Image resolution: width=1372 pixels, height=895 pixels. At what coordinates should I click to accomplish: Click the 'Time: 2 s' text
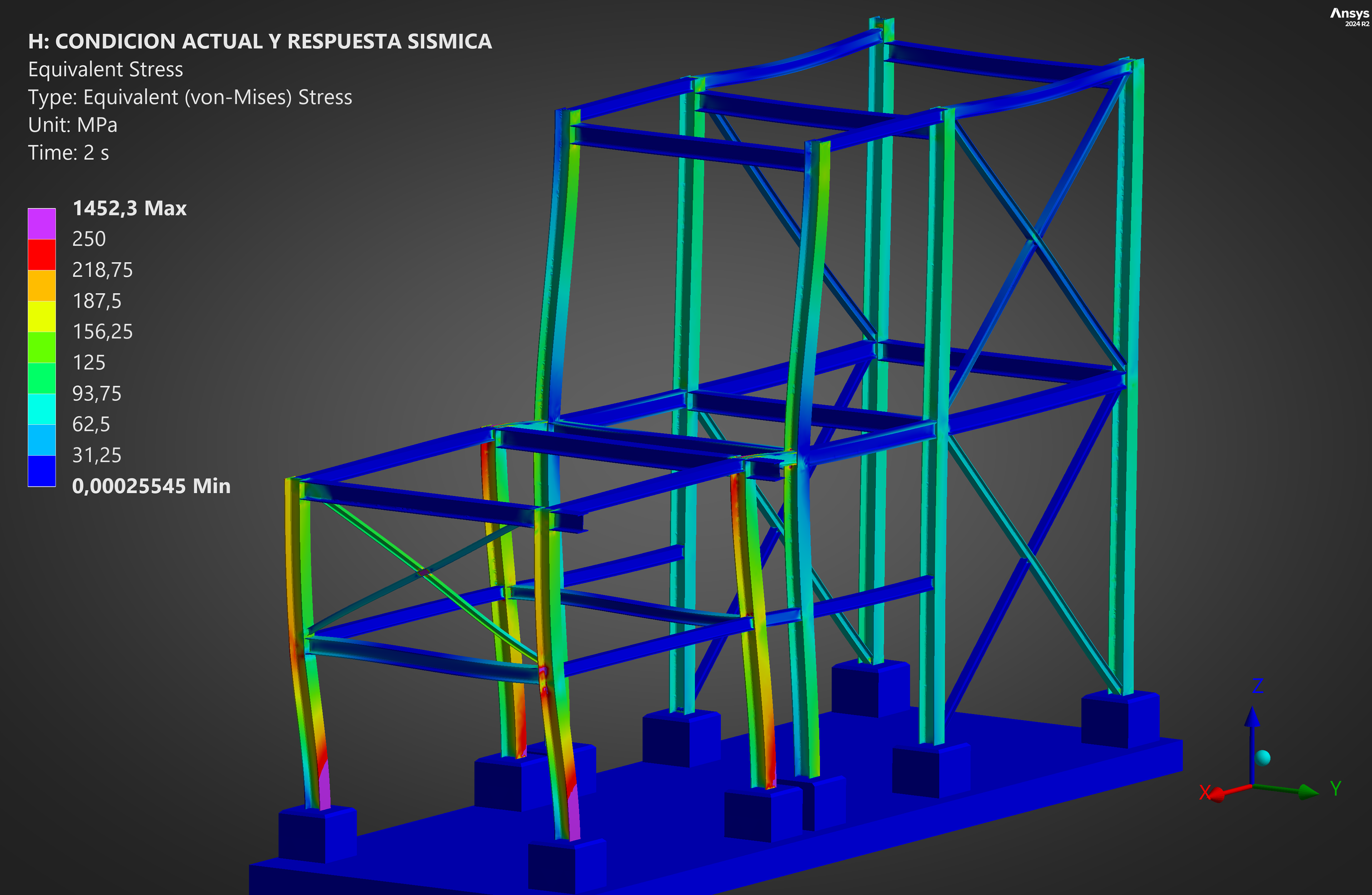[68, 153]
